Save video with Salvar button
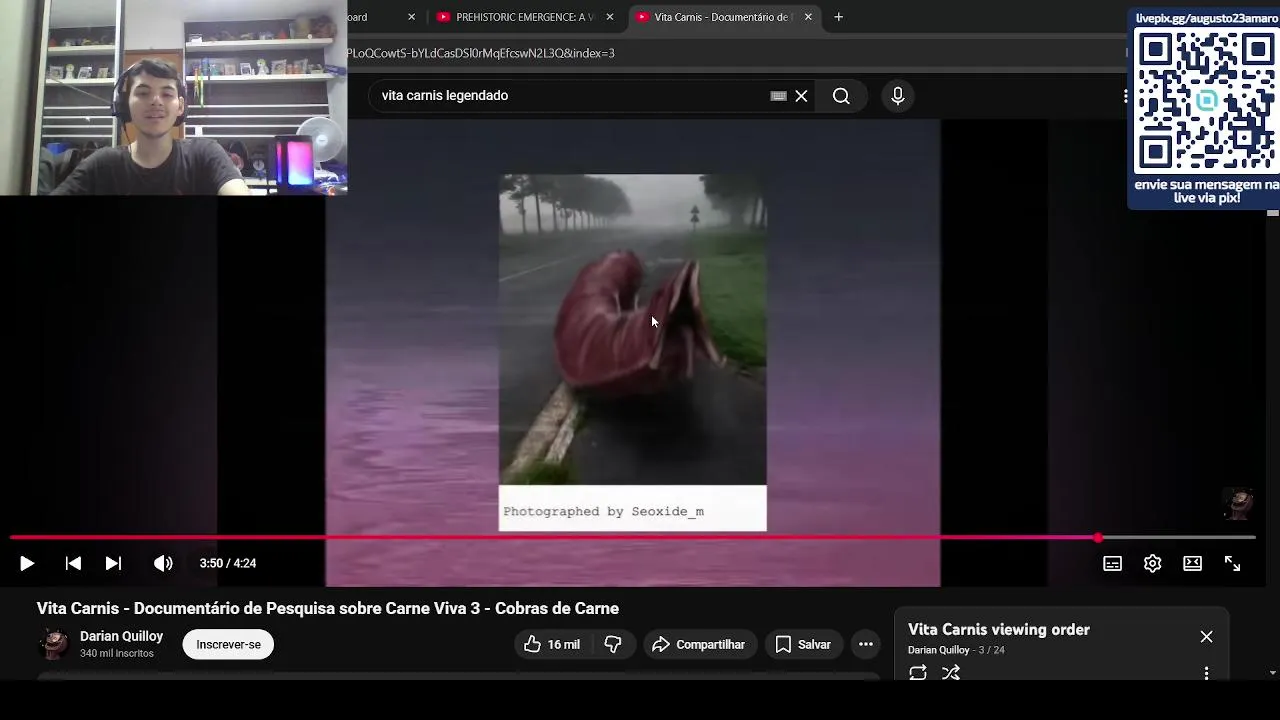 (803, 645)
